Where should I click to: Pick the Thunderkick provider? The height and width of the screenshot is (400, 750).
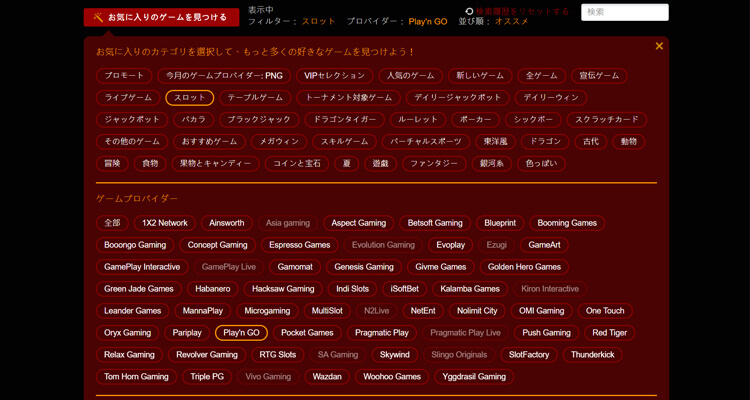pos(592,355)
